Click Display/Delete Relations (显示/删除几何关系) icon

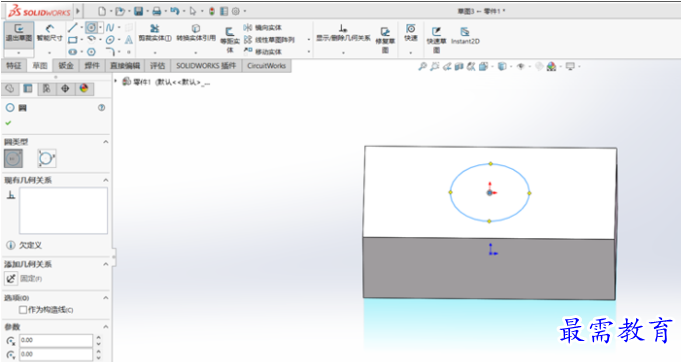click(x=343, y=33)
